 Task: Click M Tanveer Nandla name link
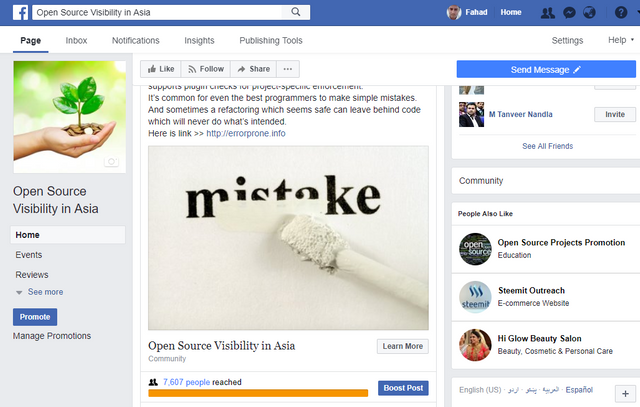tap(520, 114)
